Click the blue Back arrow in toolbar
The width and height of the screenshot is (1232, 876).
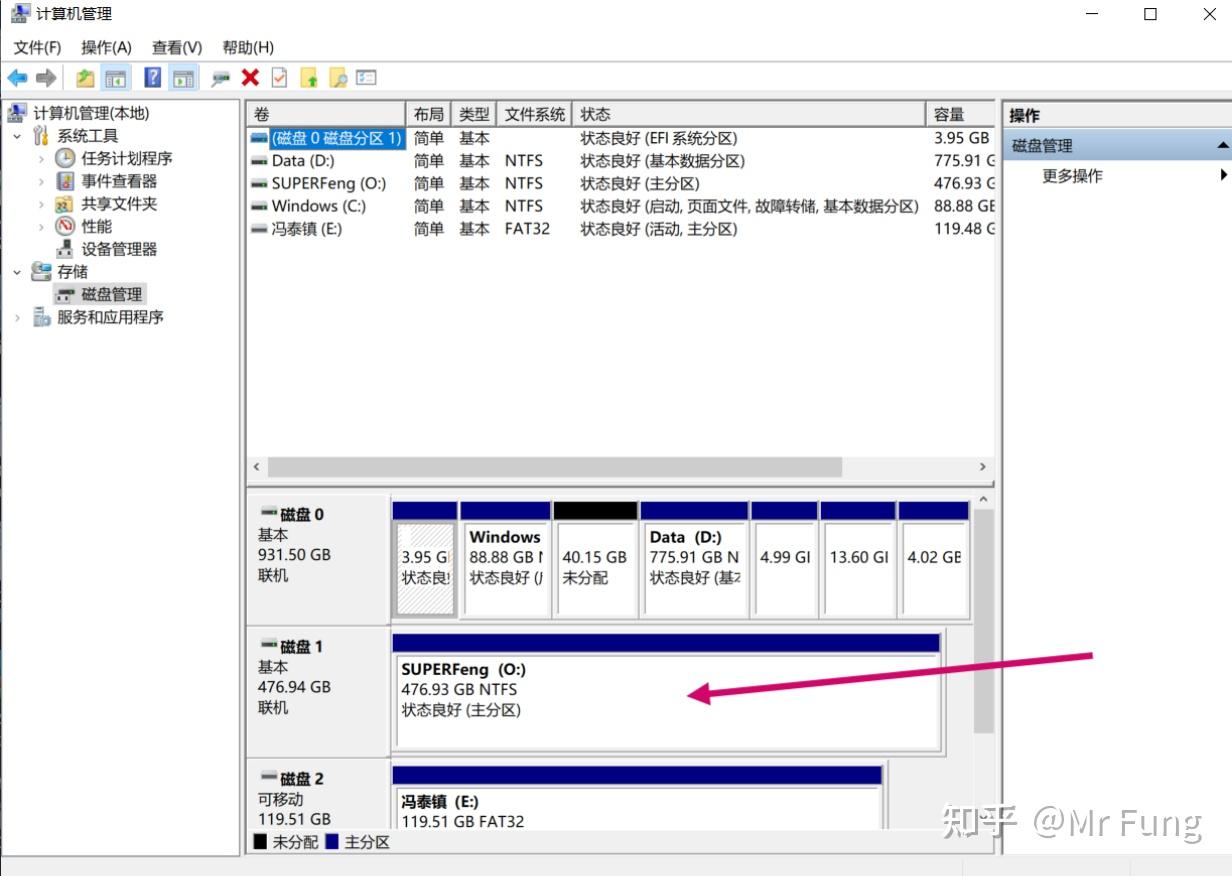(x=17, y=78)
